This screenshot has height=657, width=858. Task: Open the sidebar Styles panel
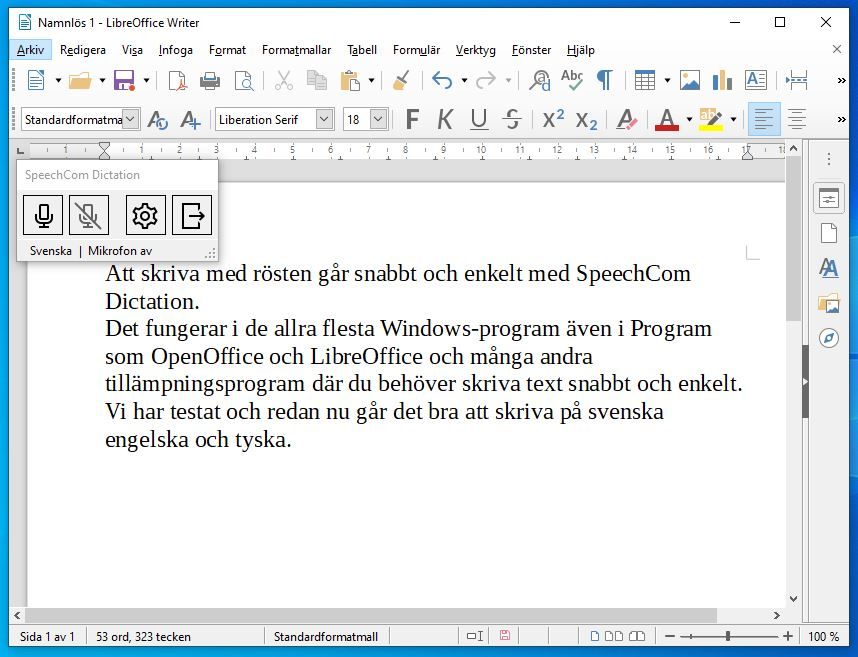pyautogui.click(x=829, y=268)
